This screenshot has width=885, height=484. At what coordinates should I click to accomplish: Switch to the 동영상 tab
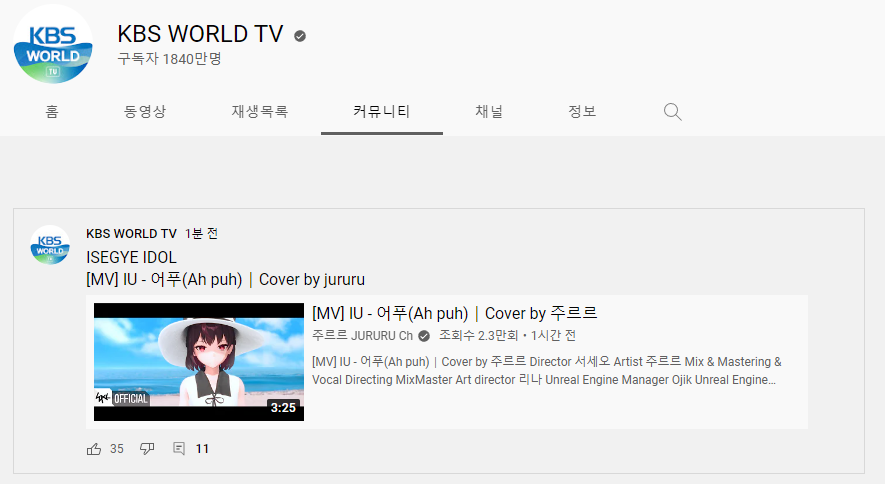[145, 112]
